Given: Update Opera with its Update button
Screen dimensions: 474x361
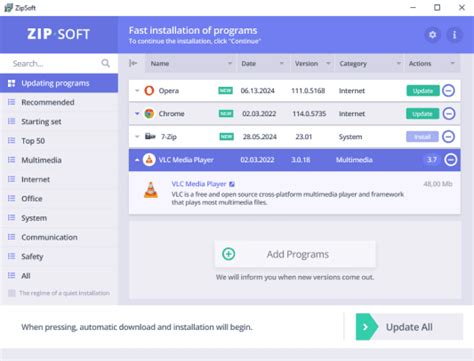Looking at the screenshot, I should [423, 91].
